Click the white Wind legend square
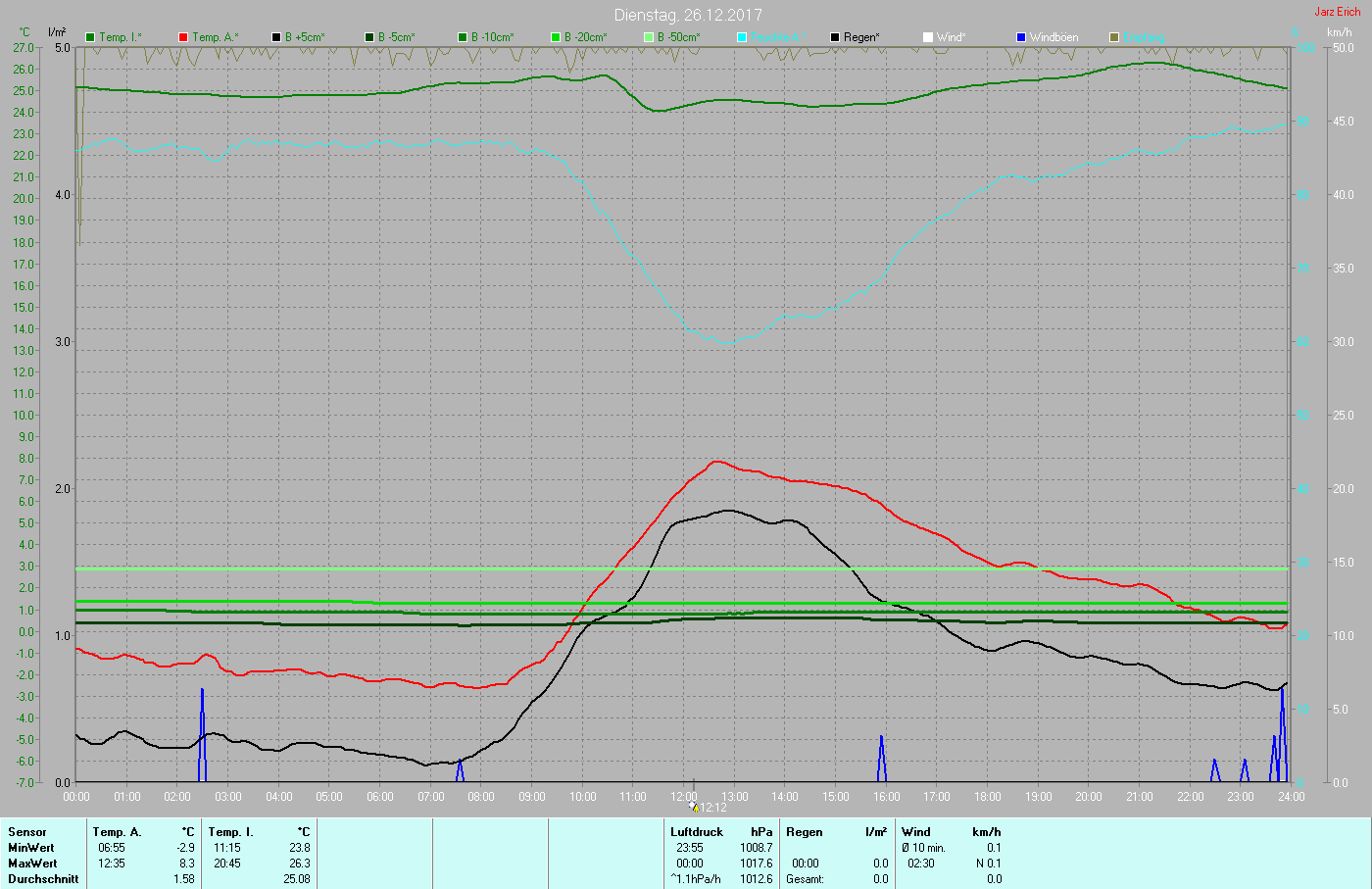The width and height of the screenshot is (1372, 889). 928,37
